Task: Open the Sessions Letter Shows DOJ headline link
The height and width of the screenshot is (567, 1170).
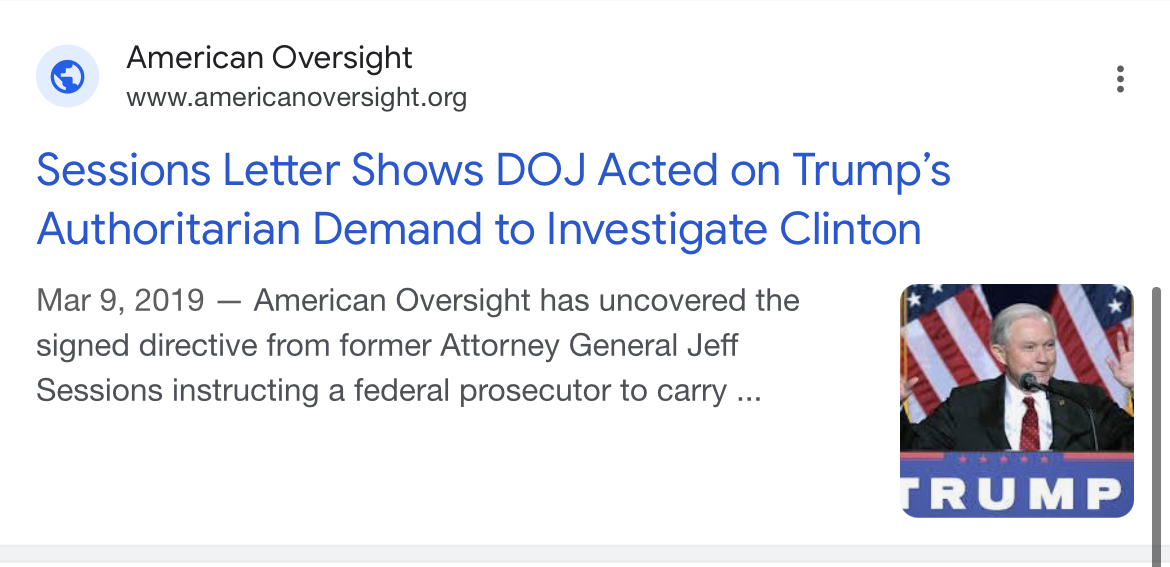Action: click(x=493, y=198)
